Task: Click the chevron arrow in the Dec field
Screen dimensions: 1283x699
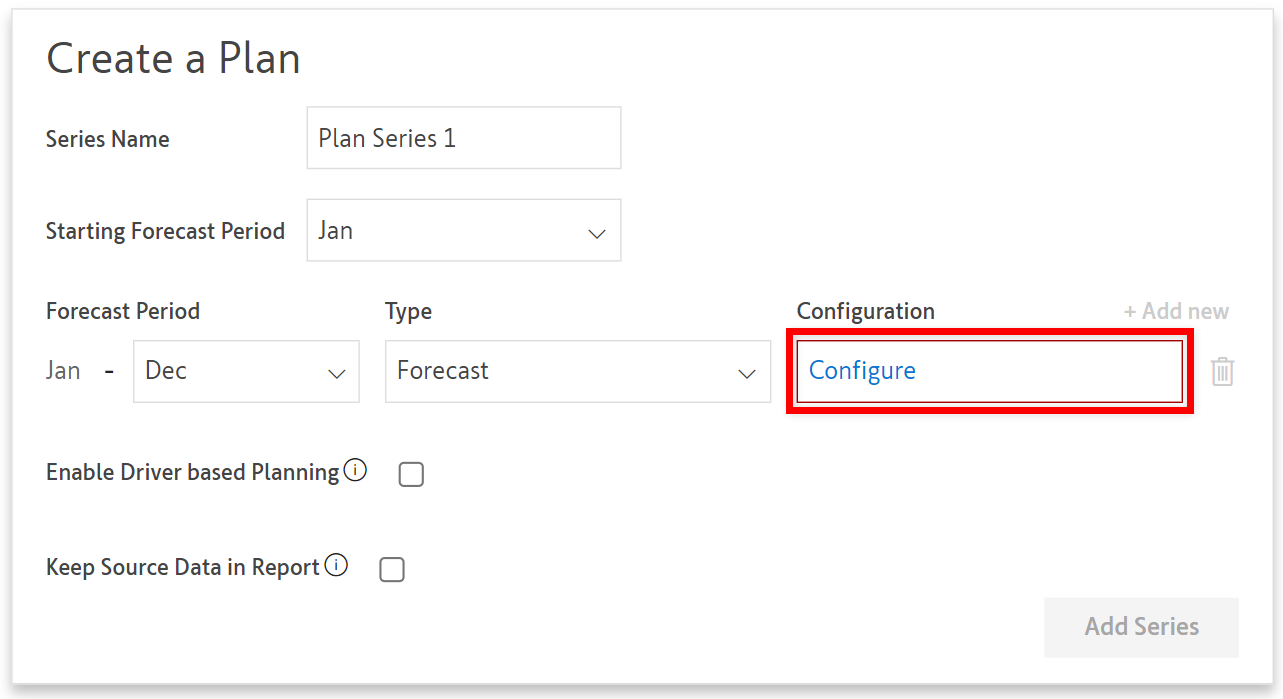Action: (x=336, y=373)
